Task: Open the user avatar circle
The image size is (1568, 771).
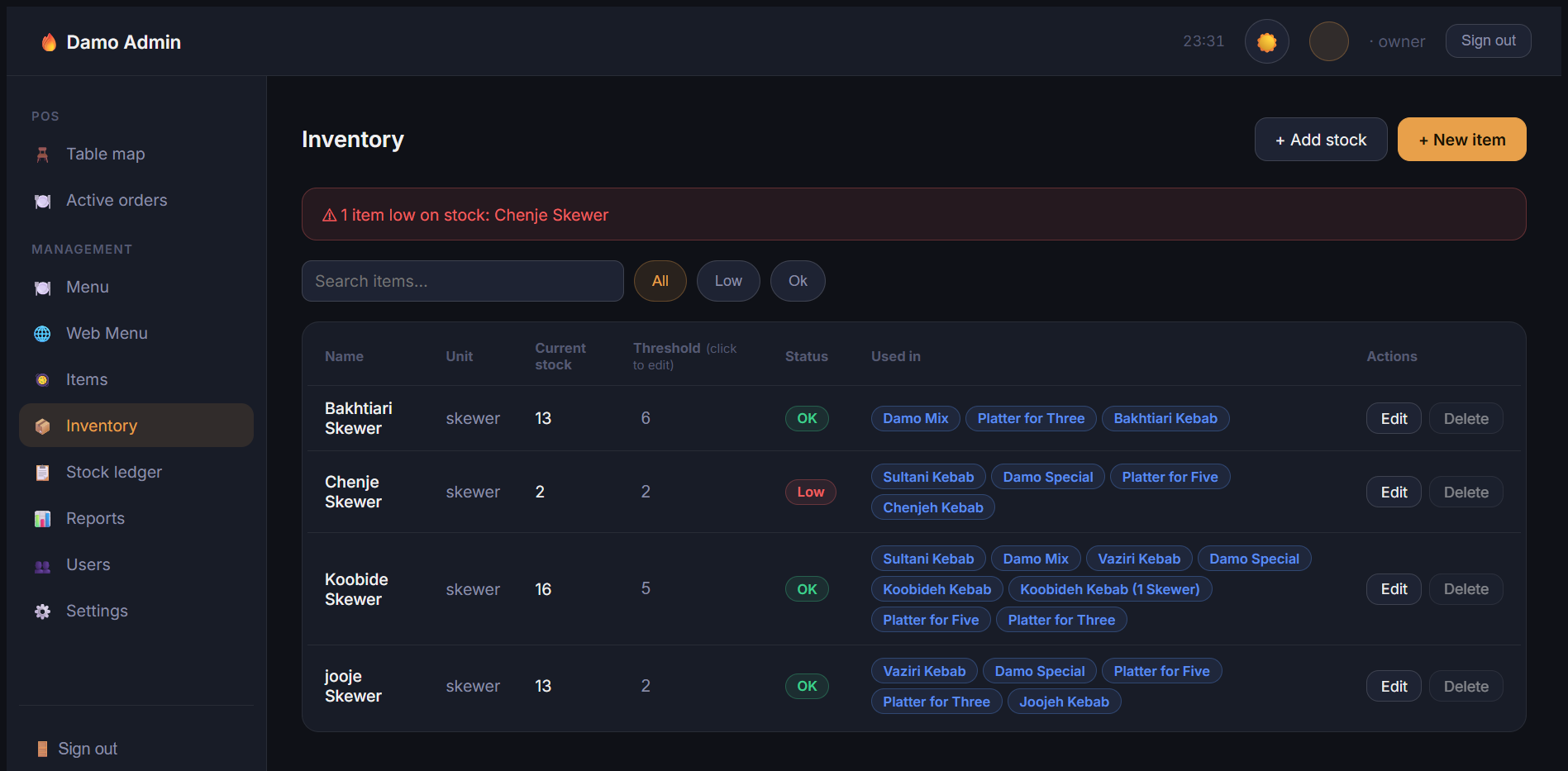Action: point(1328,41)
